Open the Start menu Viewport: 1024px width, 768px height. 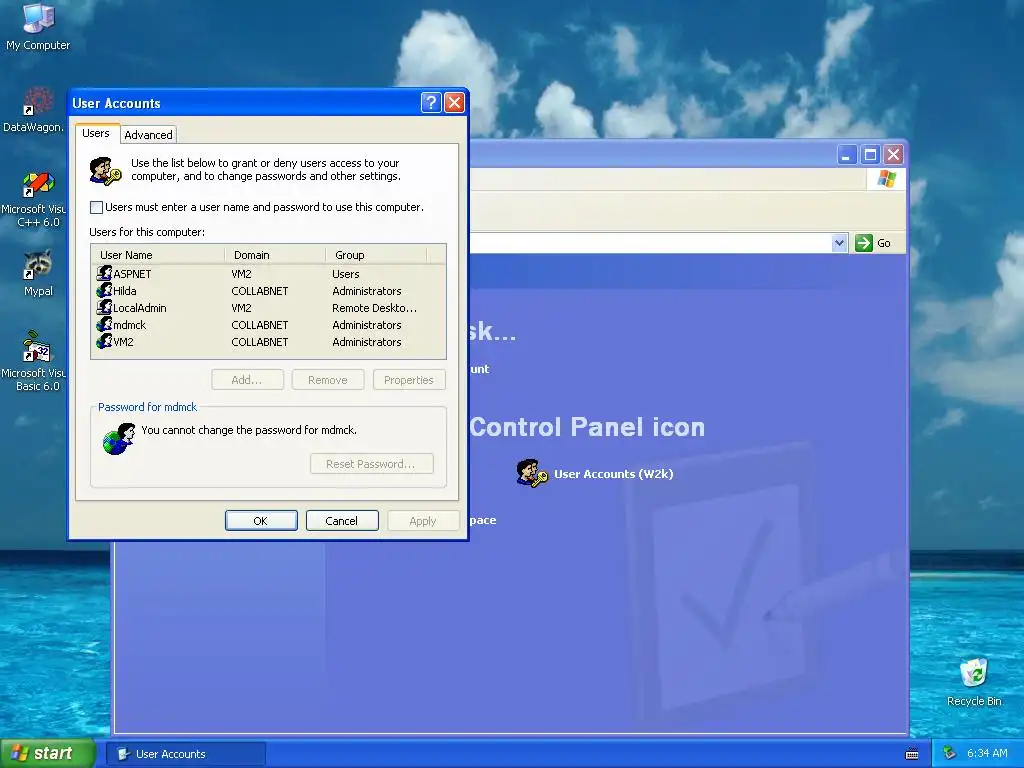[47, 754]
